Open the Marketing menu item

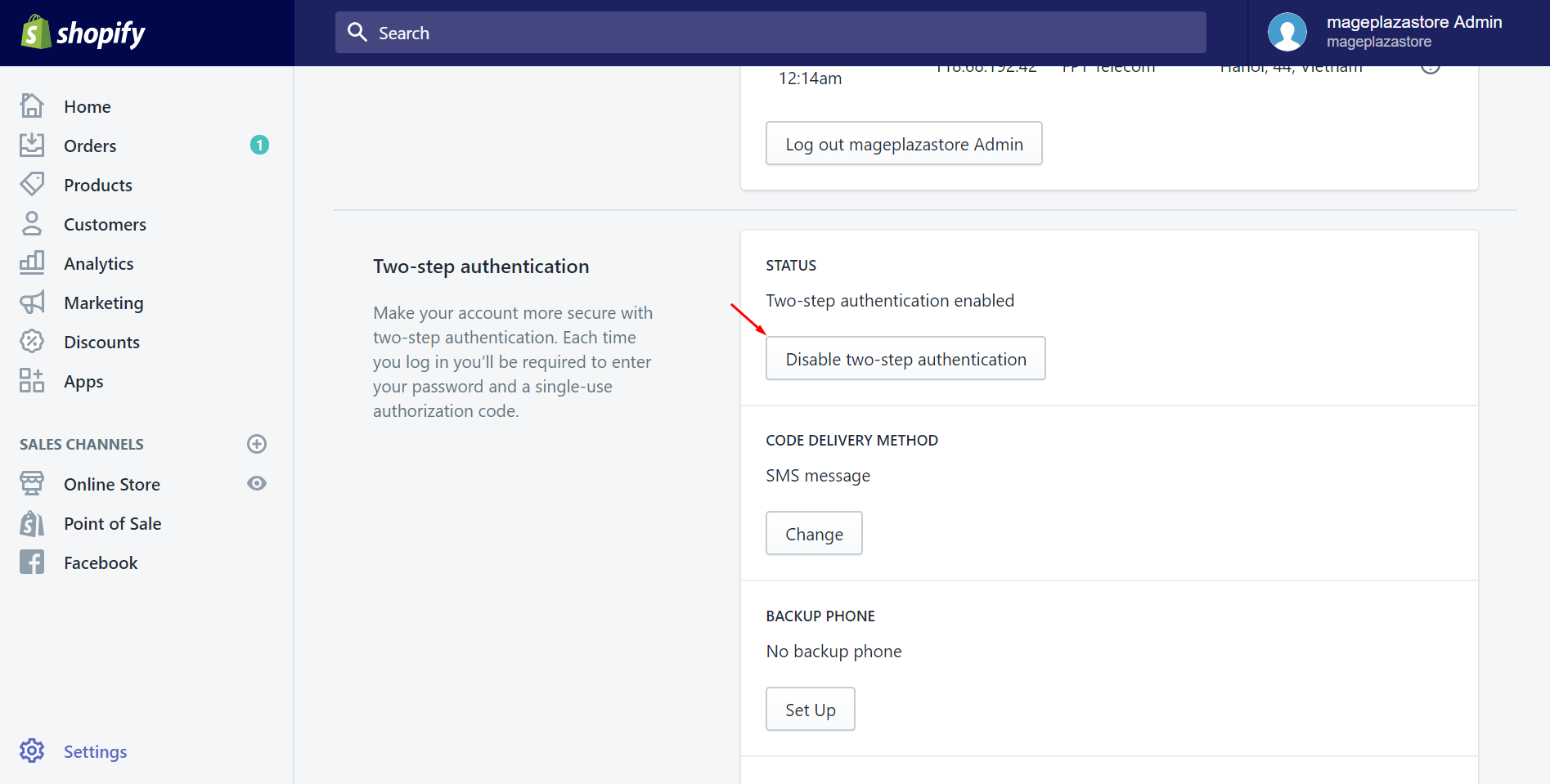(x=104, y=302)
